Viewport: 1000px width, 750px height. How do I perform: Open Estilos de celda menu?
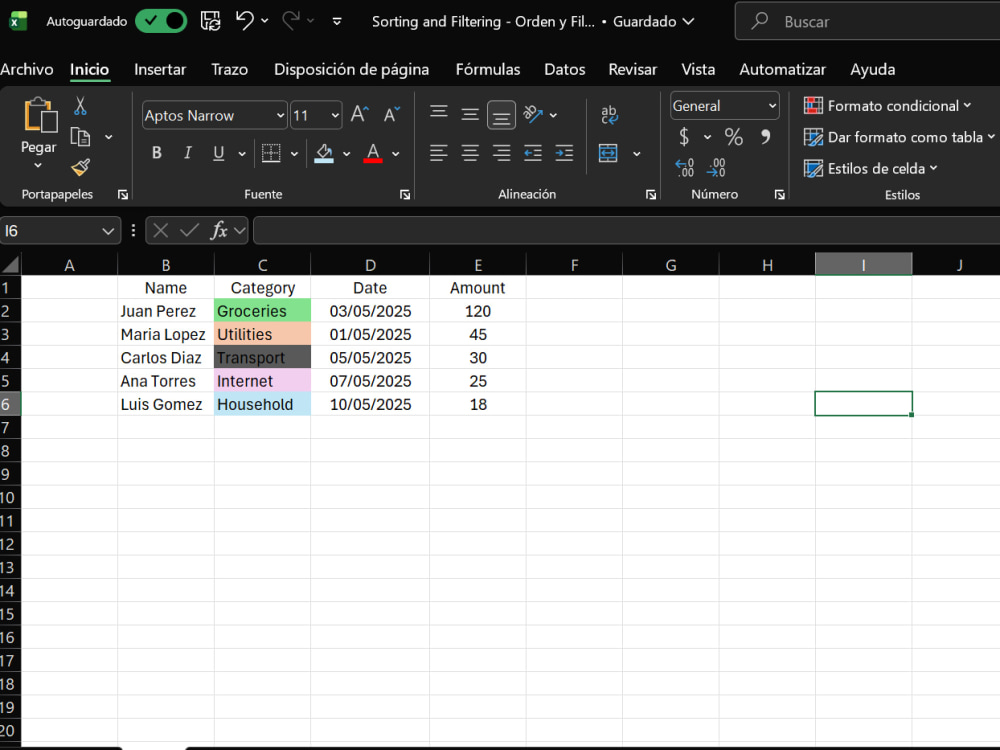[x=871, y=168]
